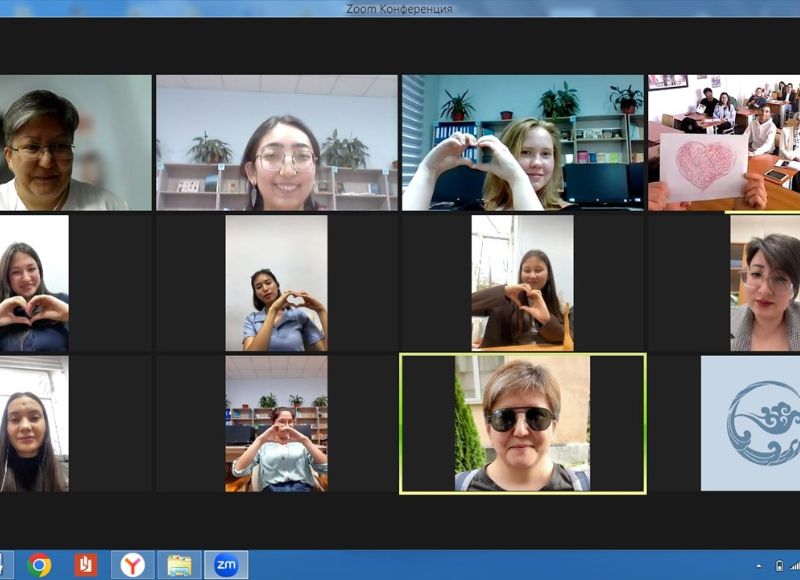Open File Explorer from the taskbar

pos(179,565)
